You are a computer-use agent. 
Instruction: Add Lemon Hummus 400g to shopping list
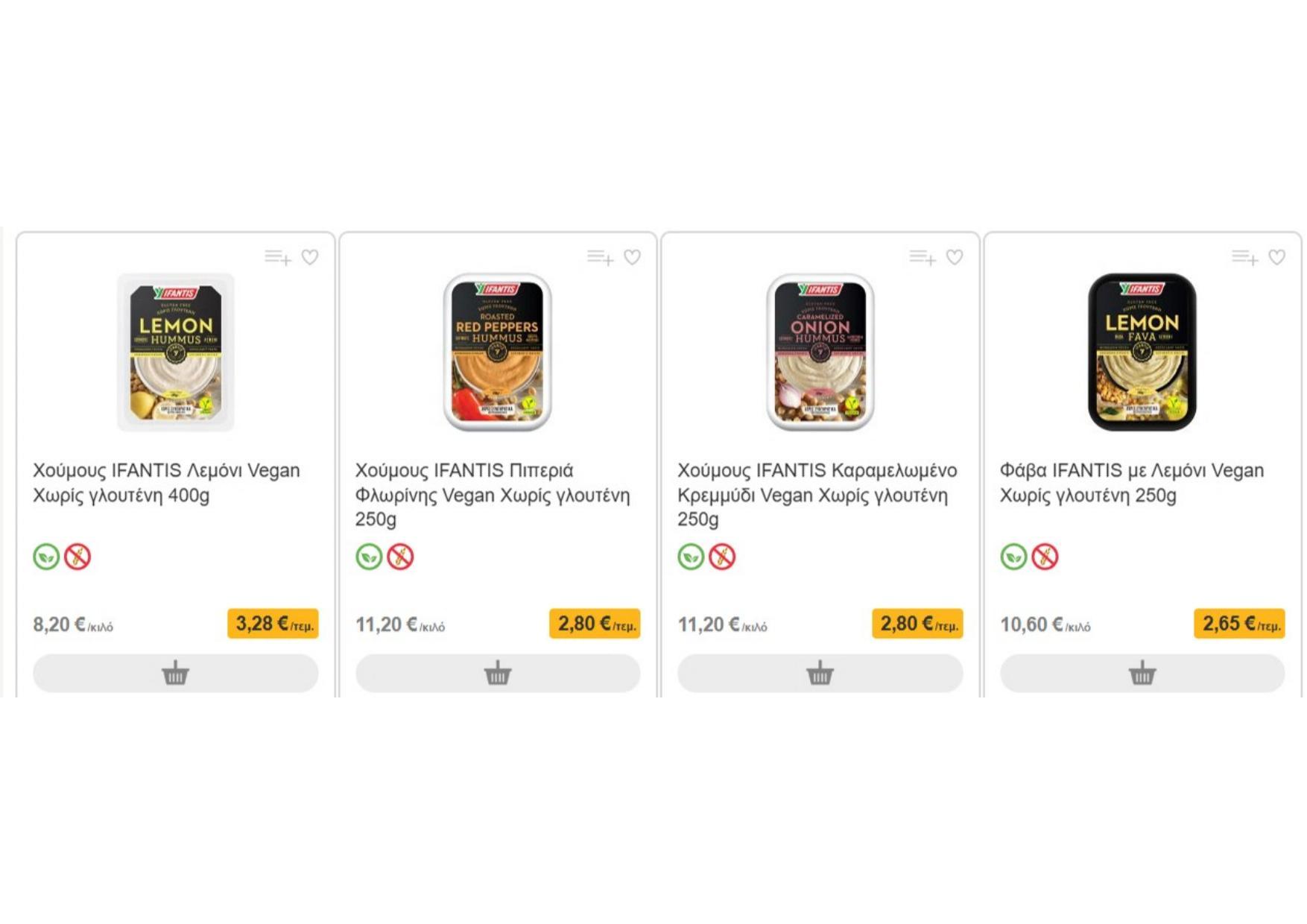(x=277, y=258)
